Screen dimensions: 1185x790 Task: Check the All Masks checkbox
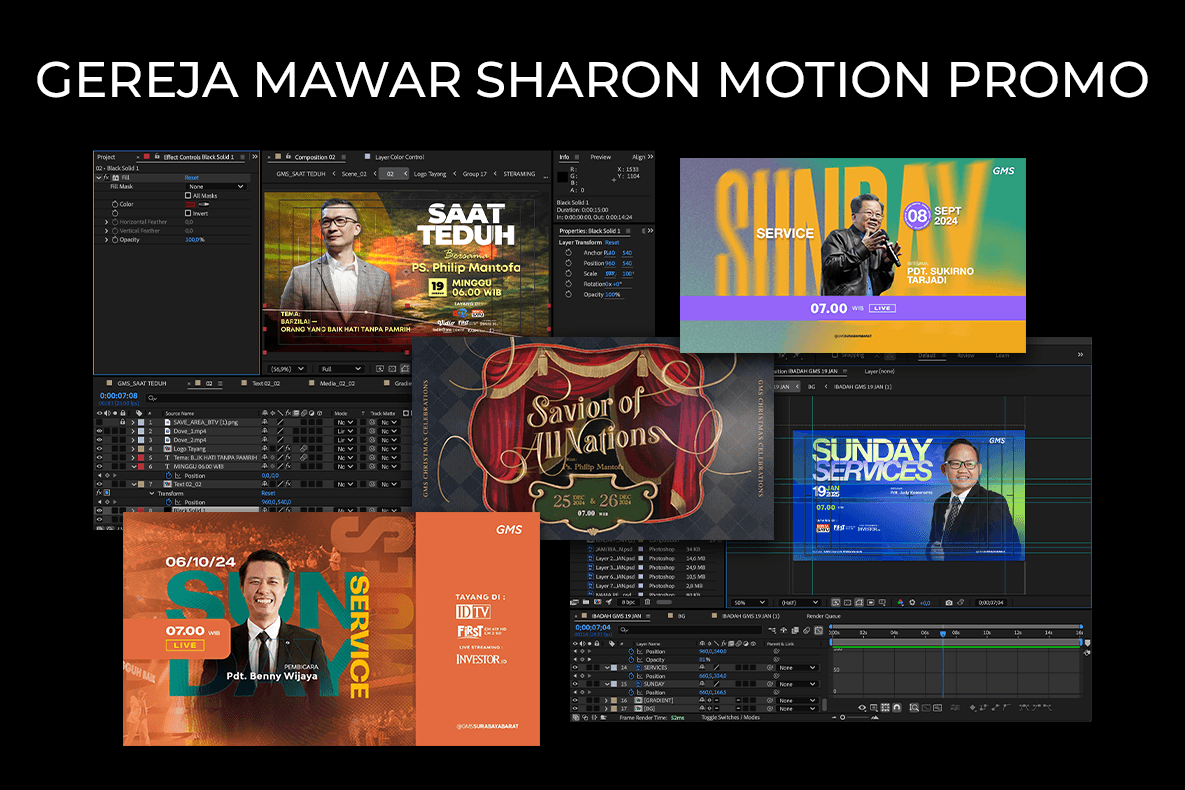pos(188,195)
